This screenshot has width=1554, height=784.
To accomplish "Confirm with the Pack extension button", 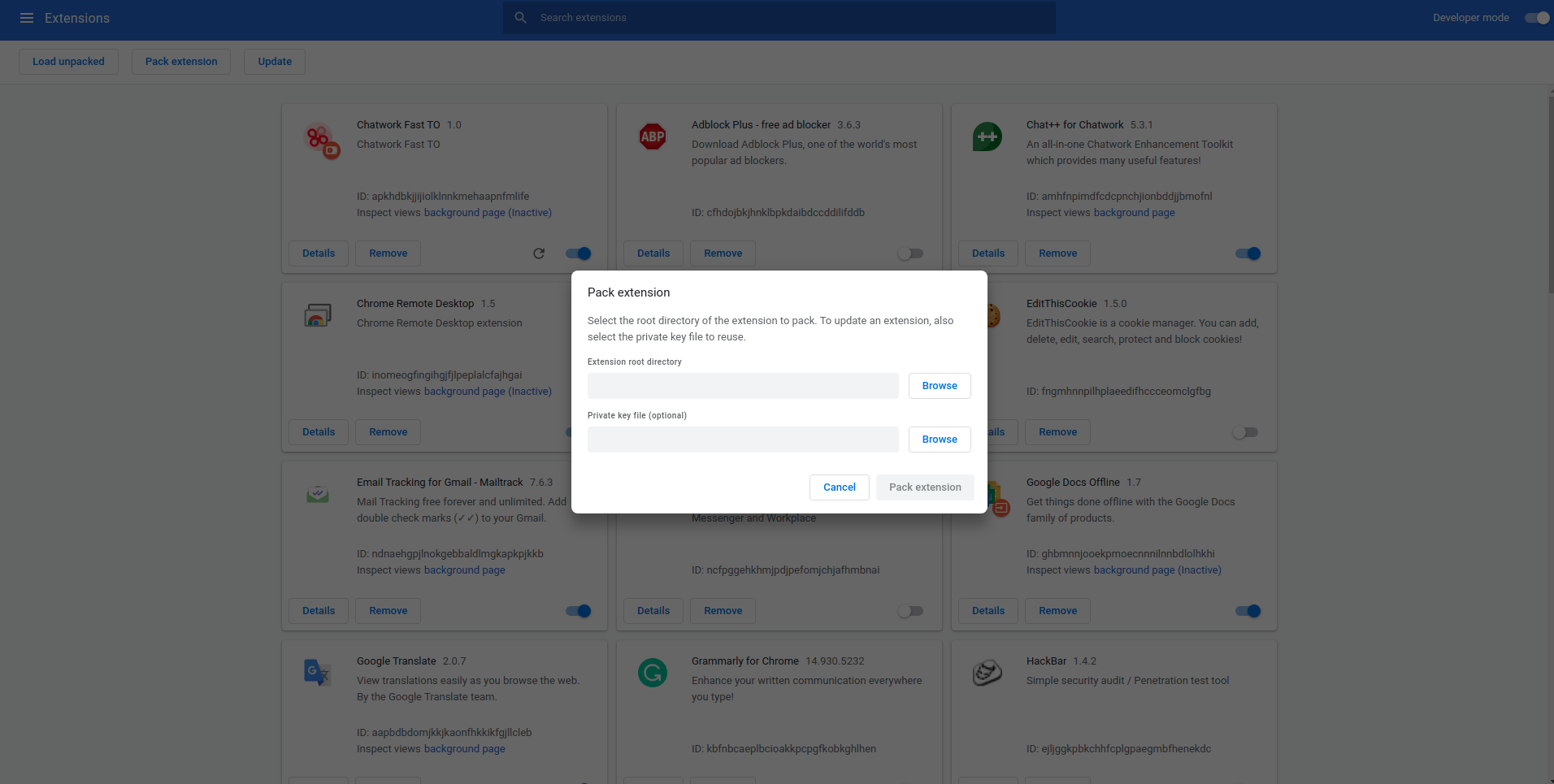I will [x=925, y=487].
